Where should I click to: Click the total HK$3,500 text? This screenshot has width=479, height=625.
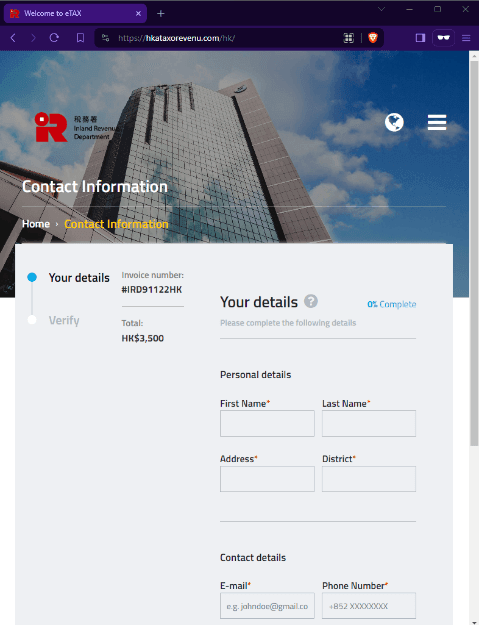click(x=143, y=338)
